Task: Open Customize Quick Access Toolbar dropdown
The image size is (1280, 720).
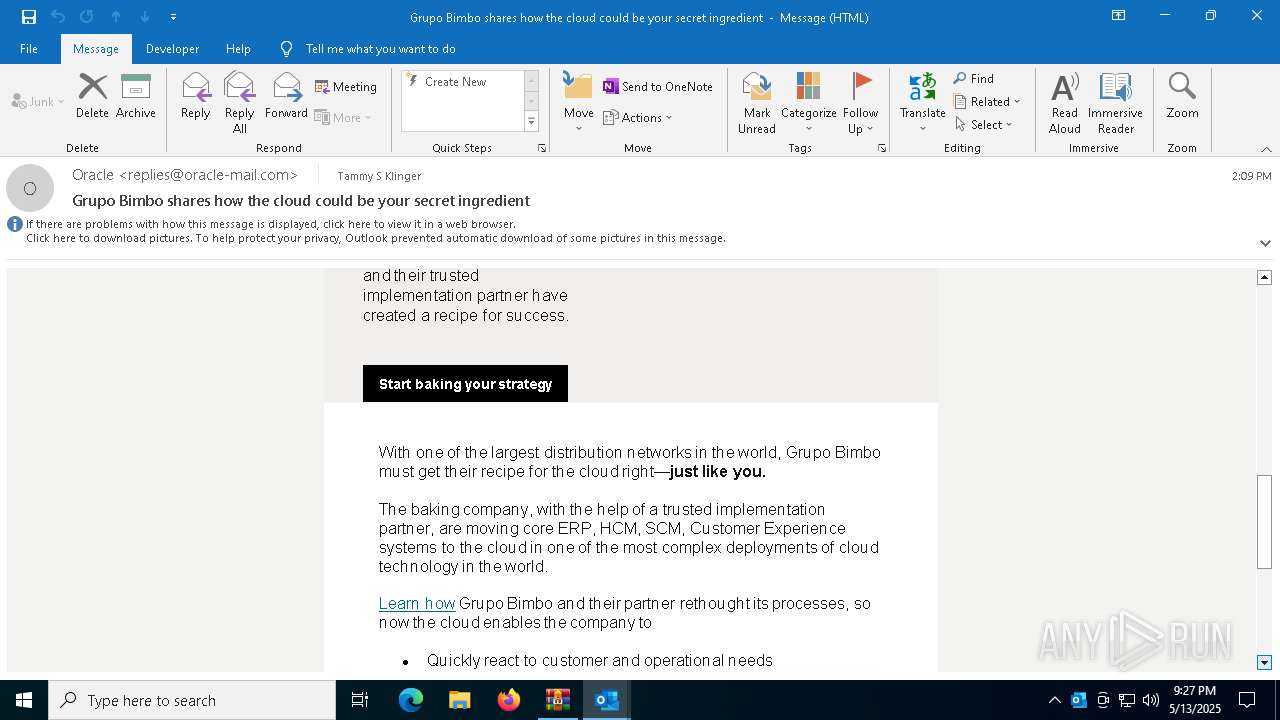Action: (173, 17)
